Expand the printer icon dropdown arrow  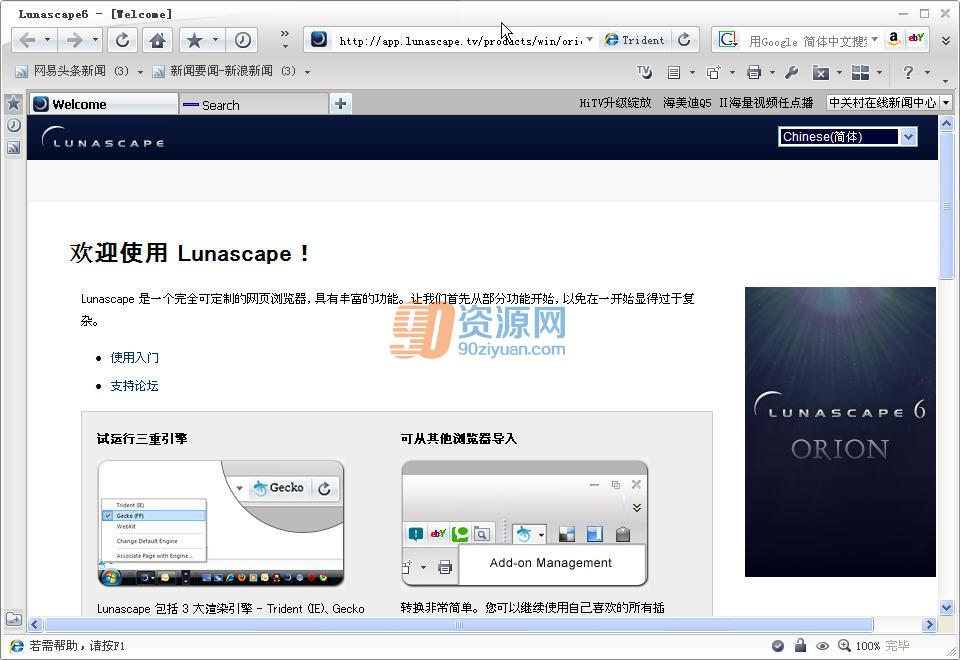point(772,72)
